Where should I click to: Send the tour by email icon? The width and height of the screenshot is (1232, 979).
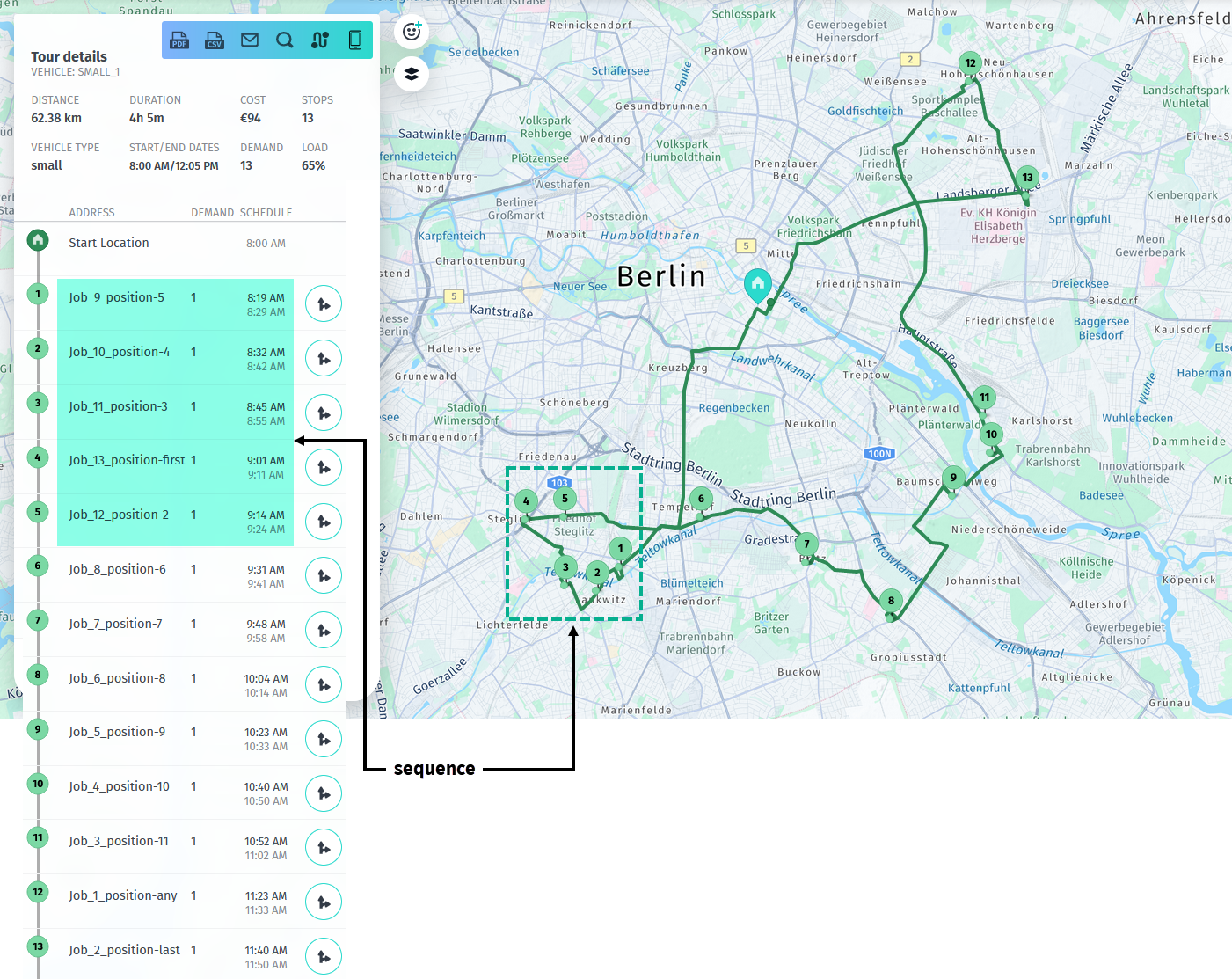pyautogui.click(x=250, y=40)
